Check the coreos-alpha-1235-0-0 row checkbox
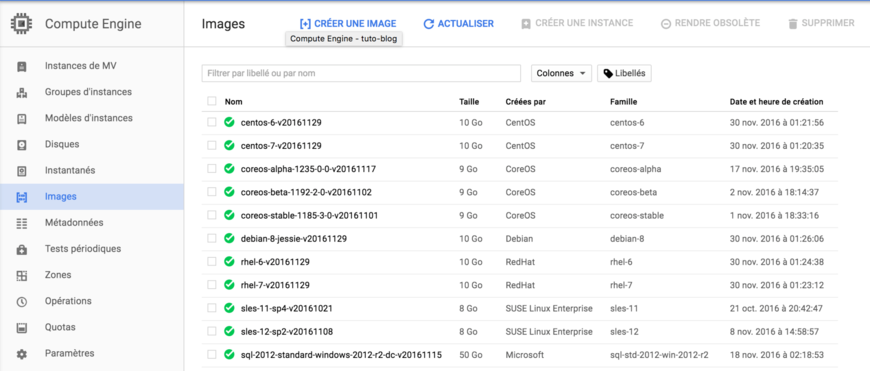This screenshot has width=870, height=371. [x=211, y=169]
